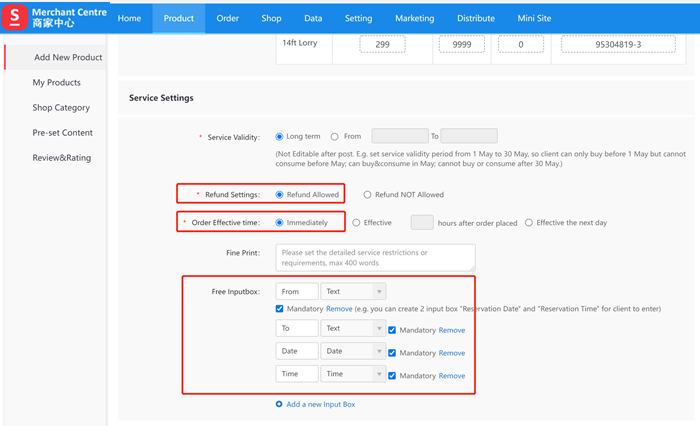Click the field showing 0 in Lorry row
Image resolution: width=700 pixels, height=426 pixels.
point(521,44)
